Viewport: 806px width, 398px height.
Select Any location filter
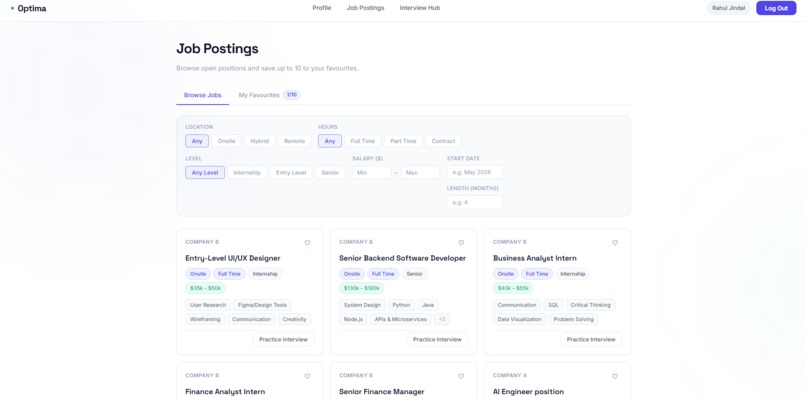197,141
